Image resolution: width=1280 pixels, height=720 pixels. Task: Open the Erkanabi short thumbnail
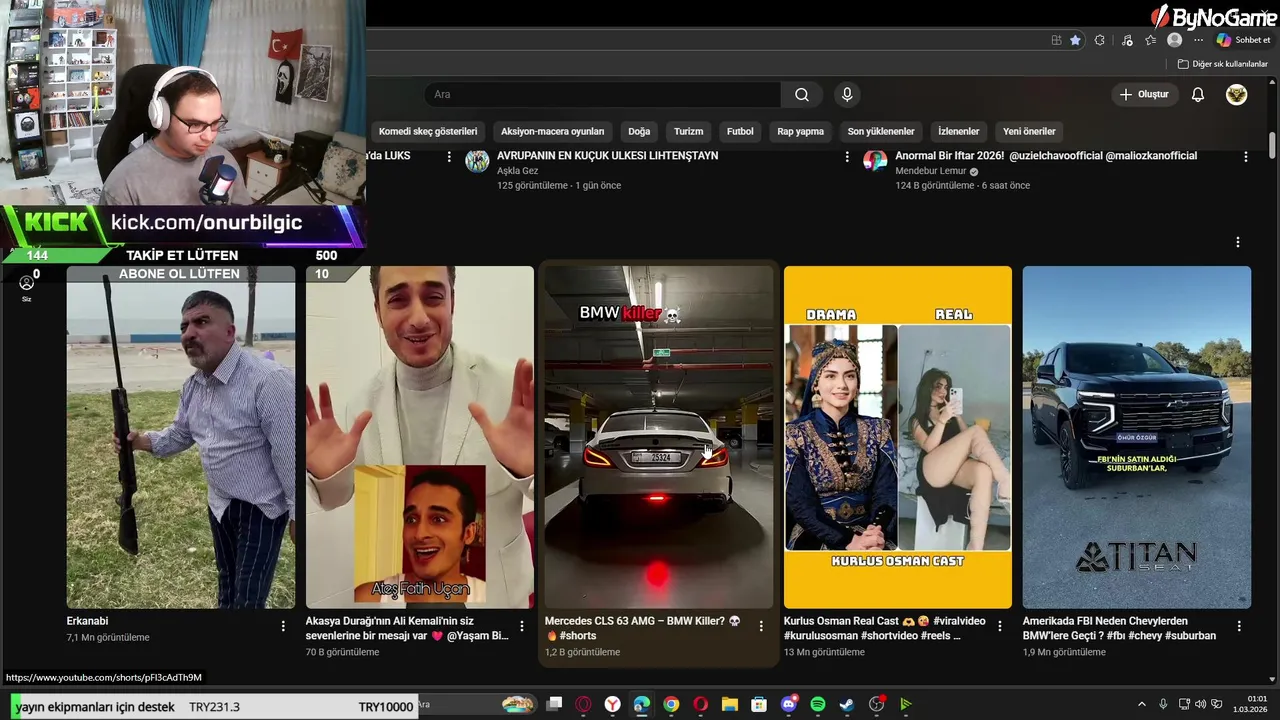(x=181, y=437)
